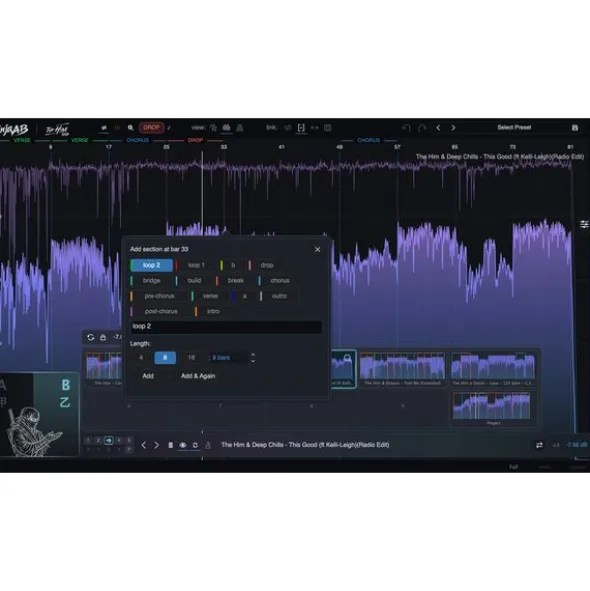Open the settings sliders icon at right edge
Image resolution: width=590 pixels, height=591 pixels.
coord(584,224)
